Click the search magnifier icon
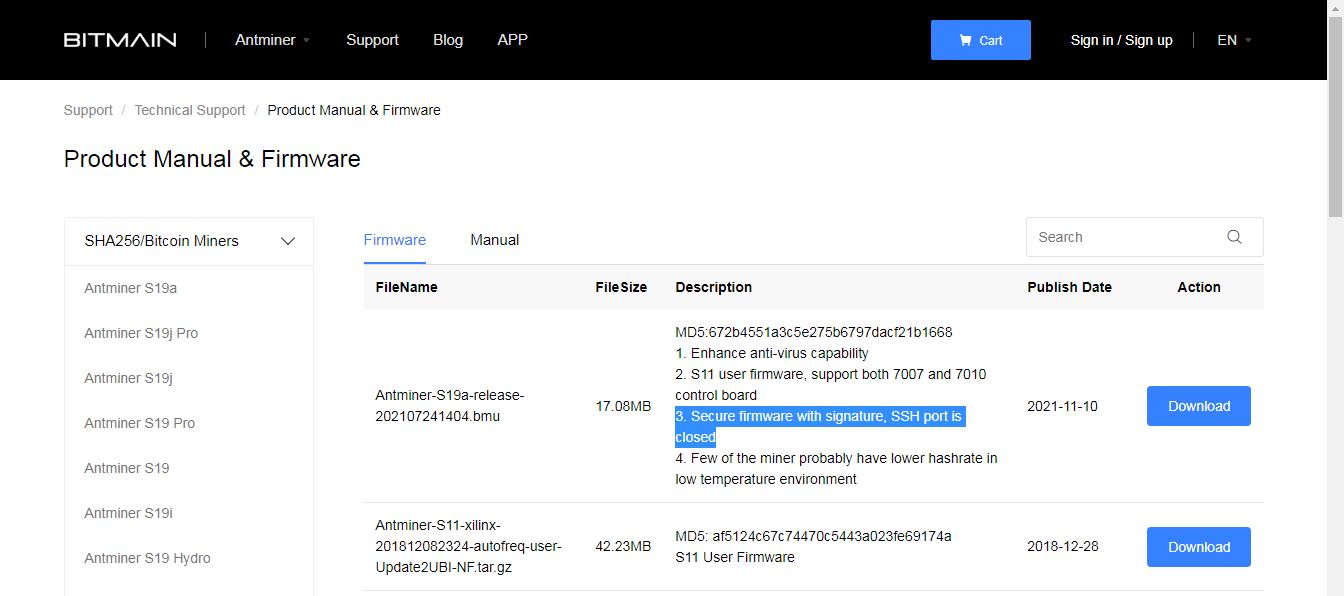The height and width of the screenshot is (596, 1344). pos(1233,237)
